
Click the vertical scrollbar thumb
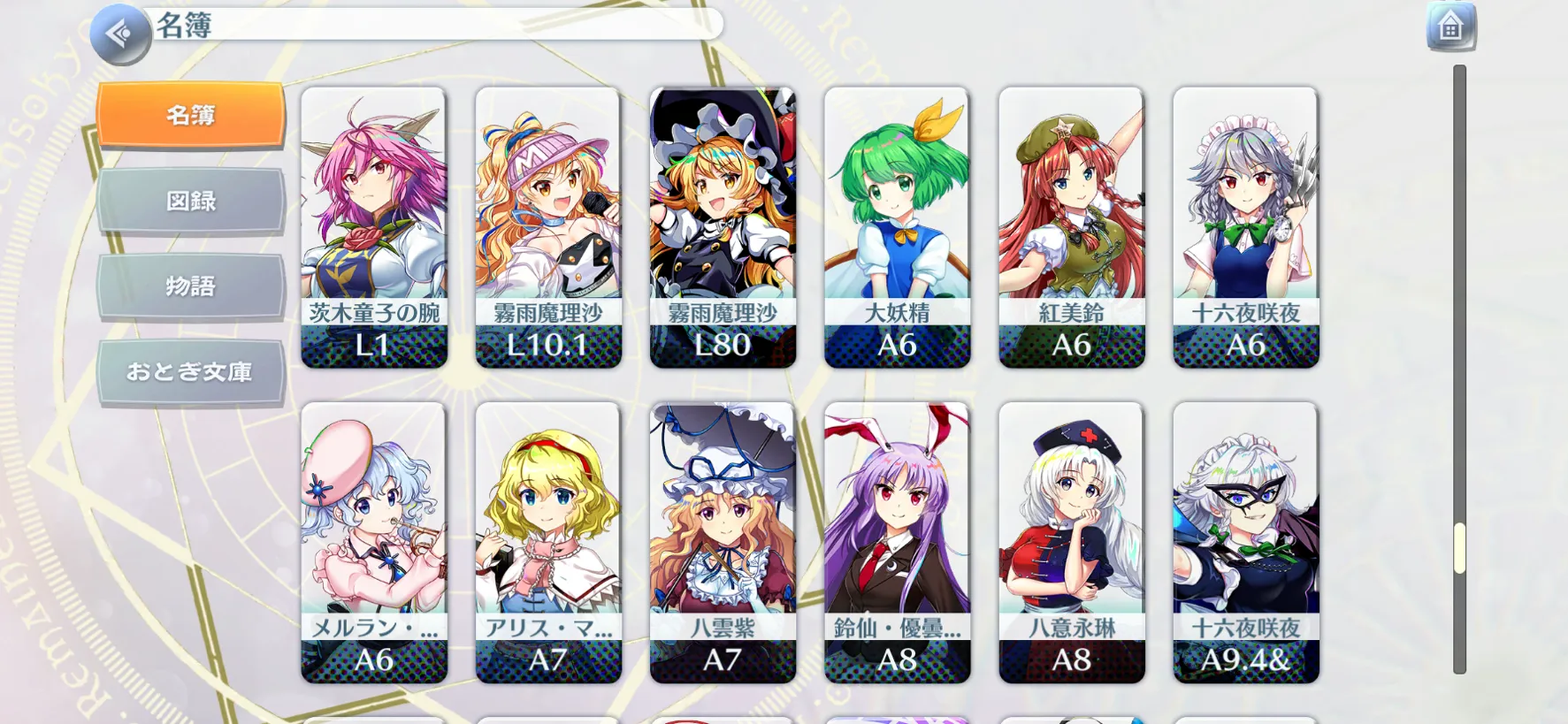(x=1459, y=548)
